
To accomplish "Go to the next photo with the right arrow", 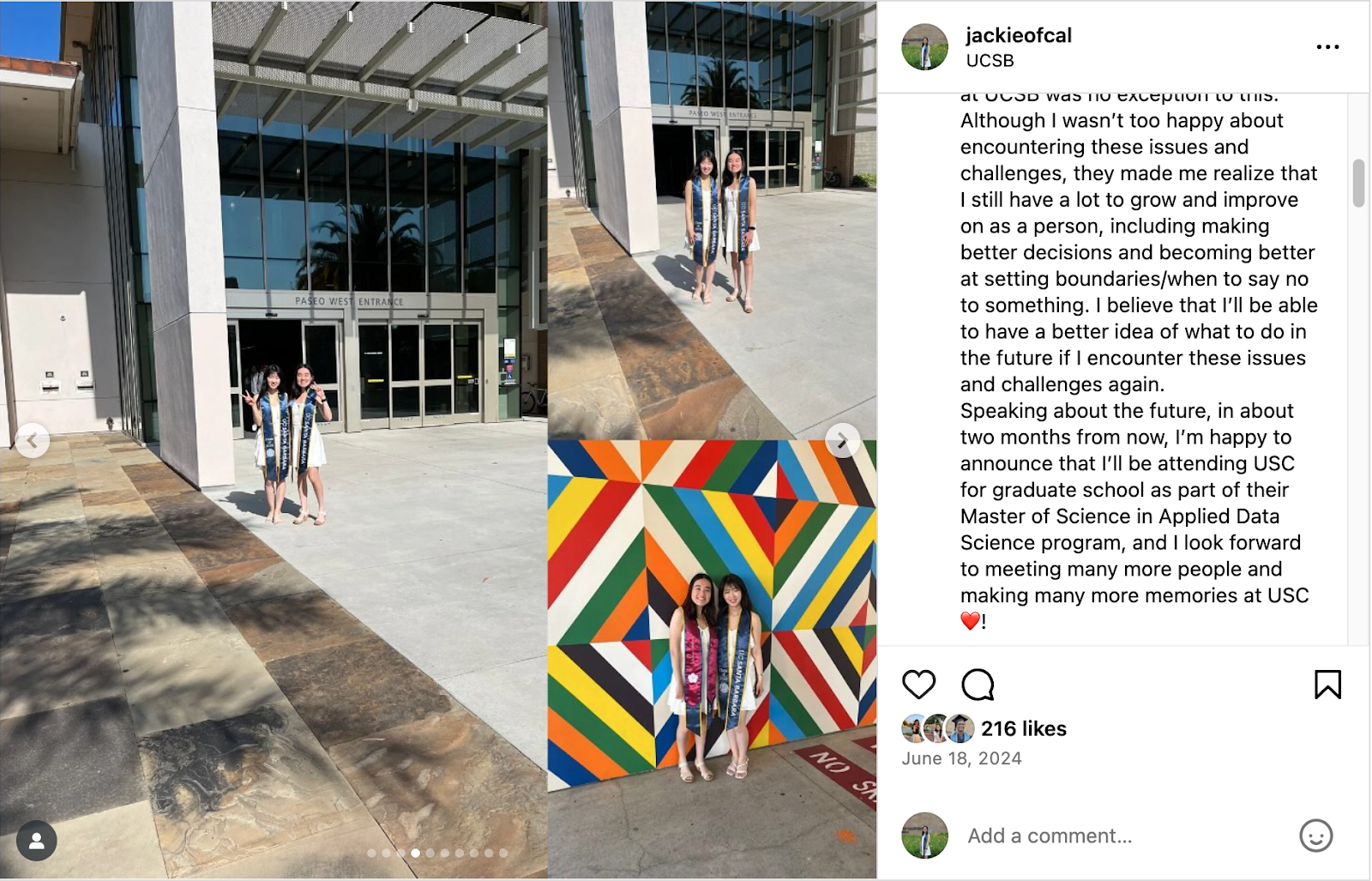I will (842, 441).
